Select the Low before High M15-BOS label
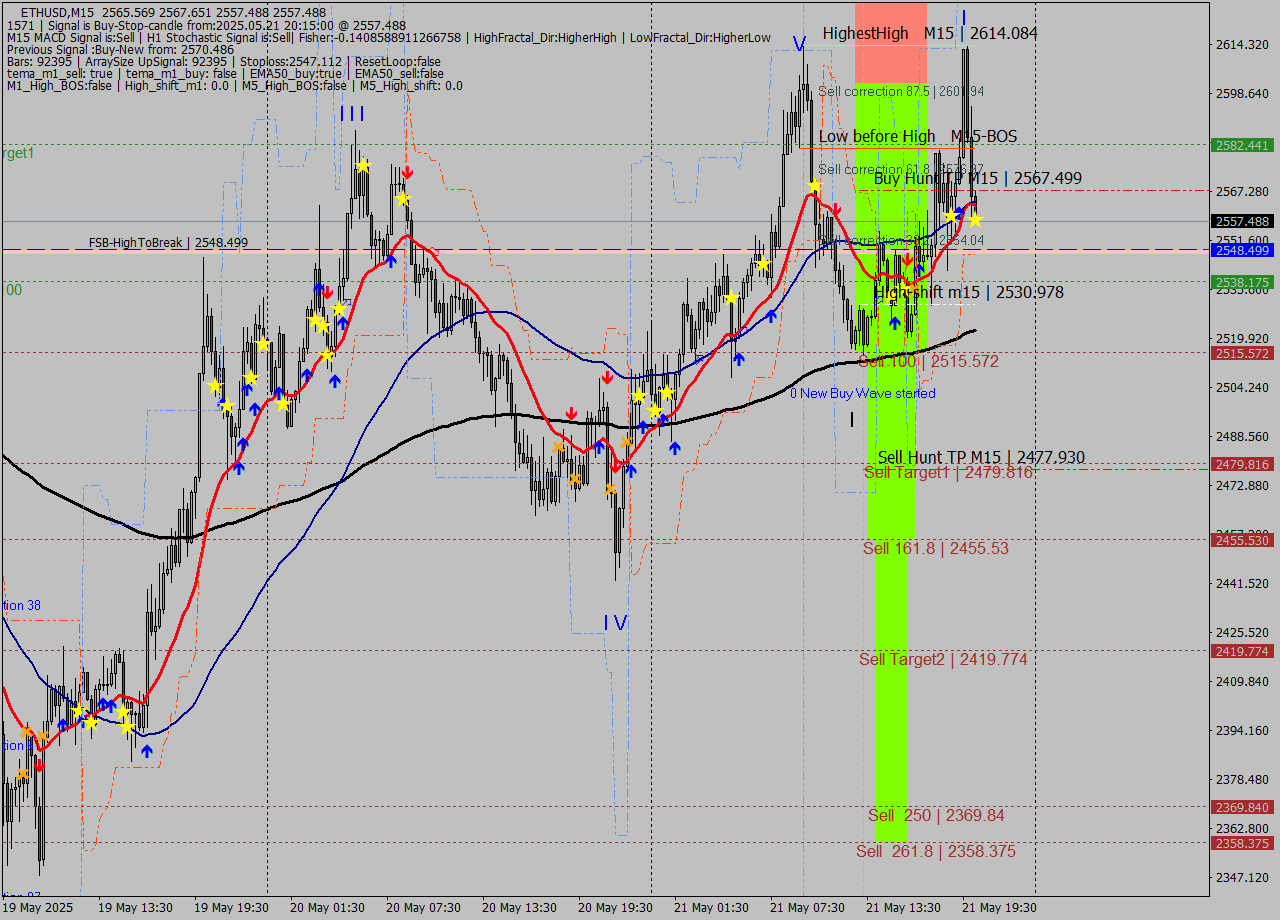 tap(917, 136)
